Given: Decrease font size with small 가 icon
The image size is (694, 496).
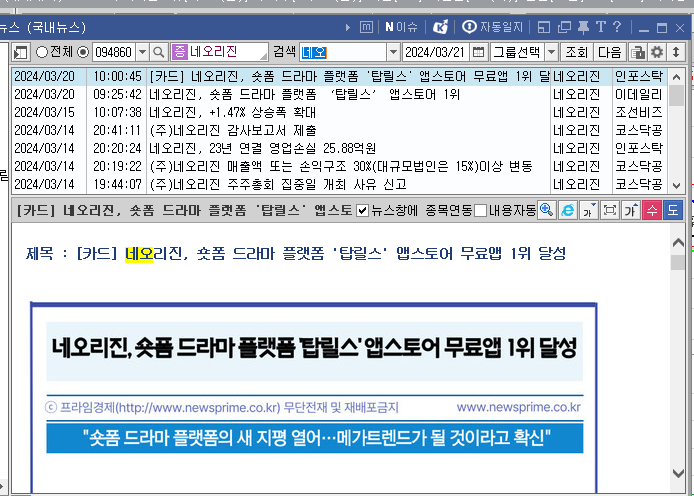Looking at the screenshot, I should [588, 210].
